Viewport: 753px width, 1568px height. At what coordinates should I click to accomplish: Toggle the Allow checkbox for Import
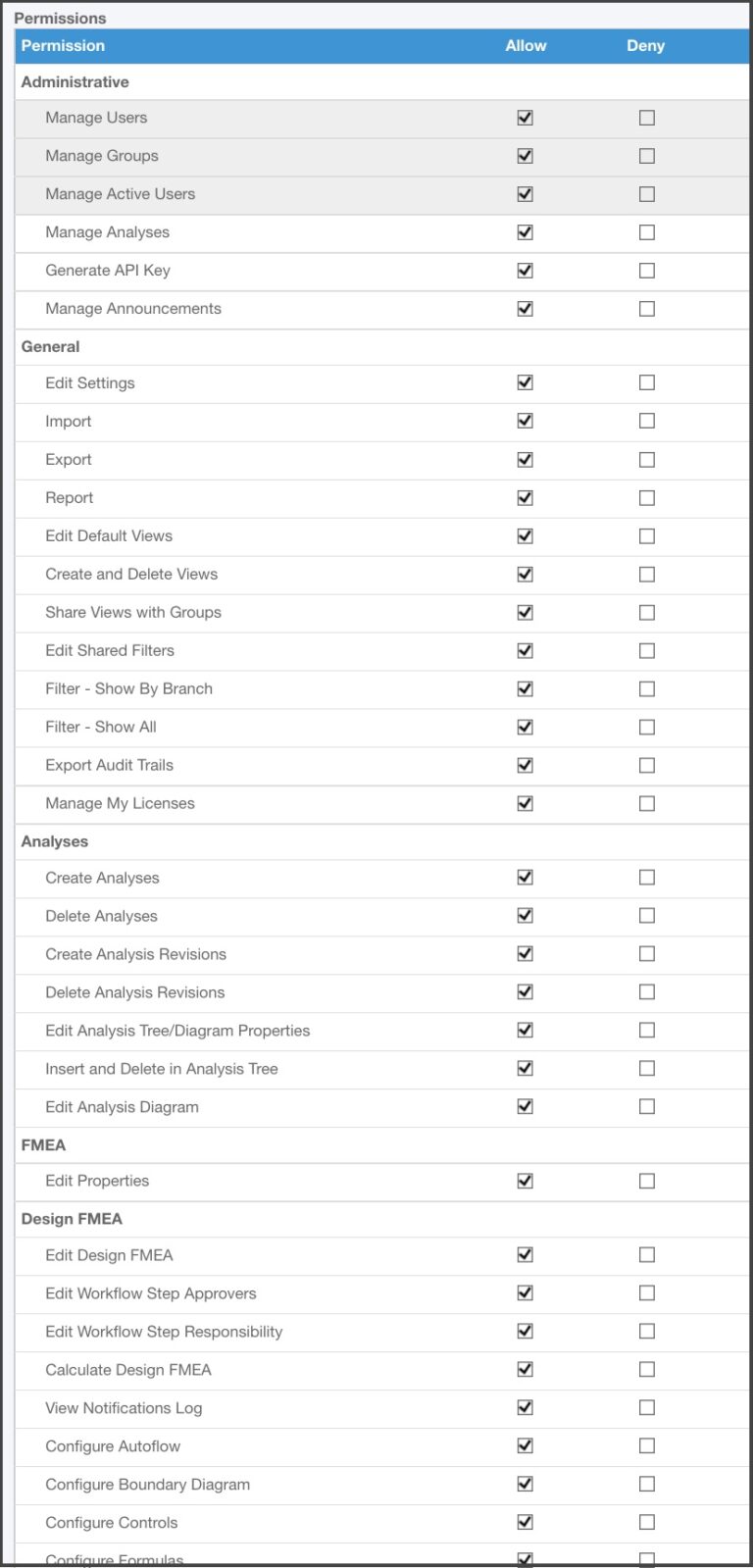[x=525, y=421]
